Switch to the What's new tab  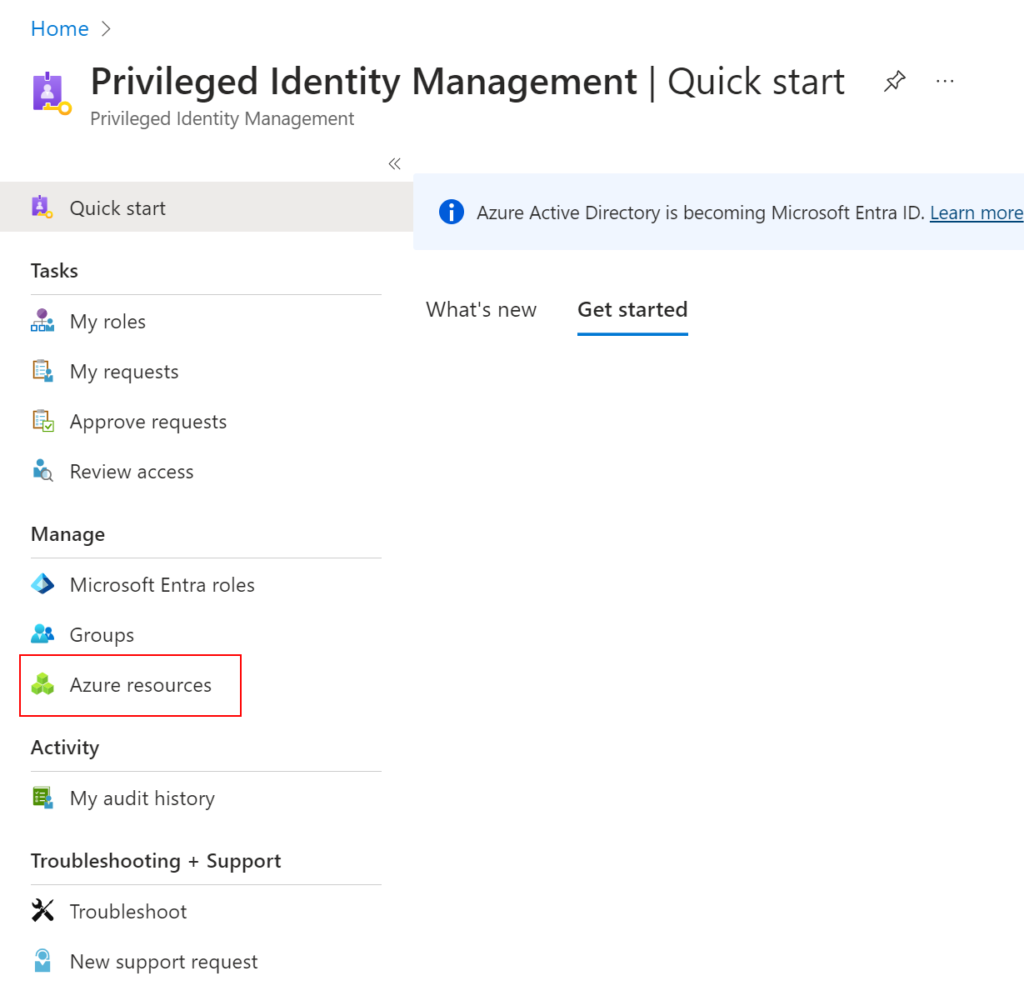coord(481,310)
